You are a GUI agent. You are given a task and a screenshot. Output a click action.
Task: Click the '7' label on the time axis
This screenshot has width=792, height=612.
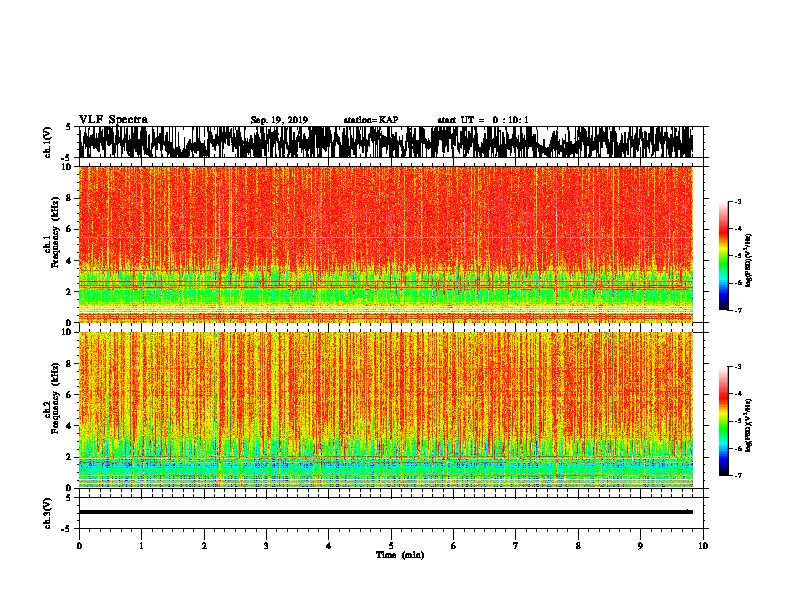[x=516, y=546]
